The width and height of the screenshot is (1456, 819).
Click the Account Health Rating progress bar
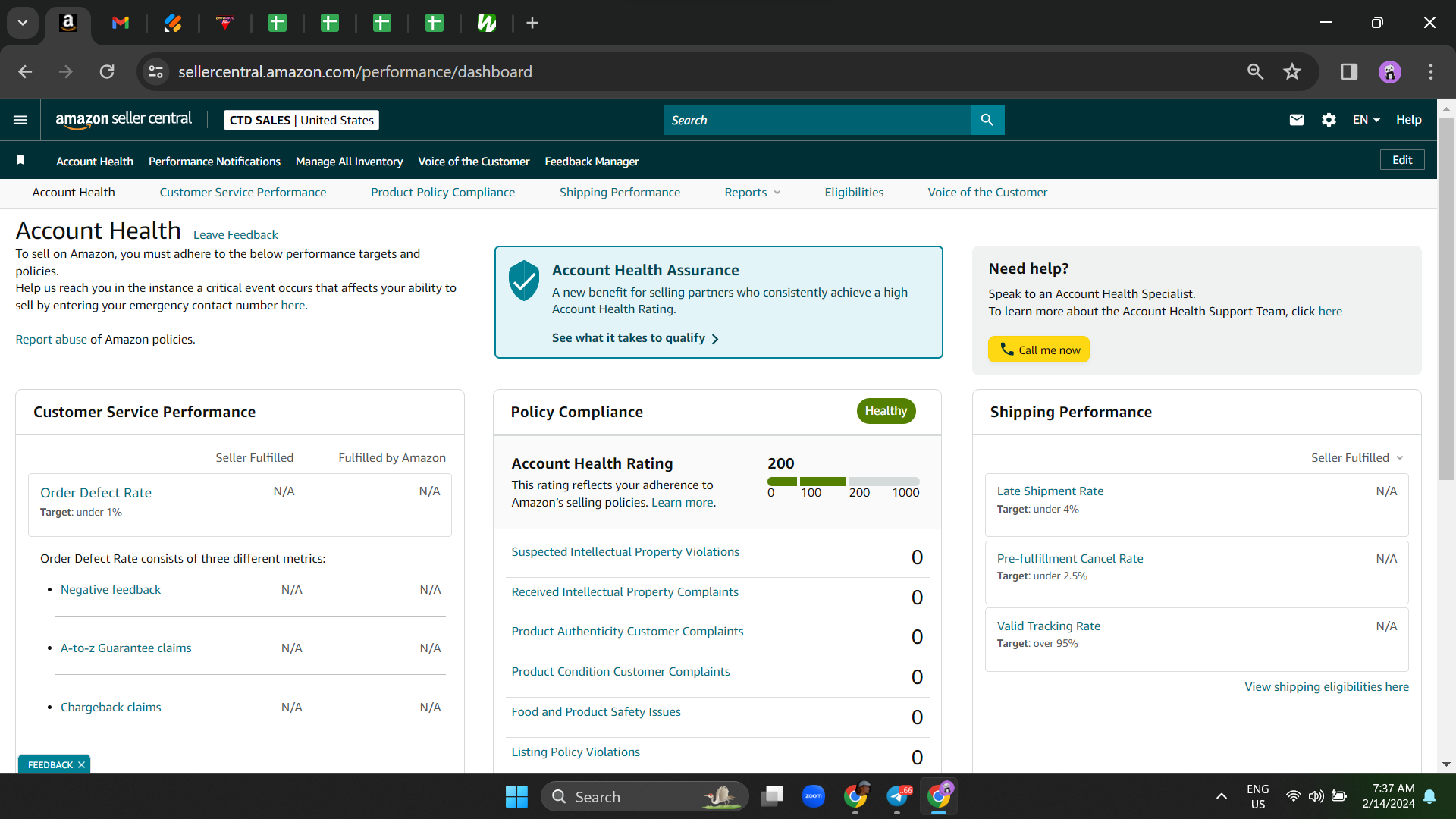(843, 482)
